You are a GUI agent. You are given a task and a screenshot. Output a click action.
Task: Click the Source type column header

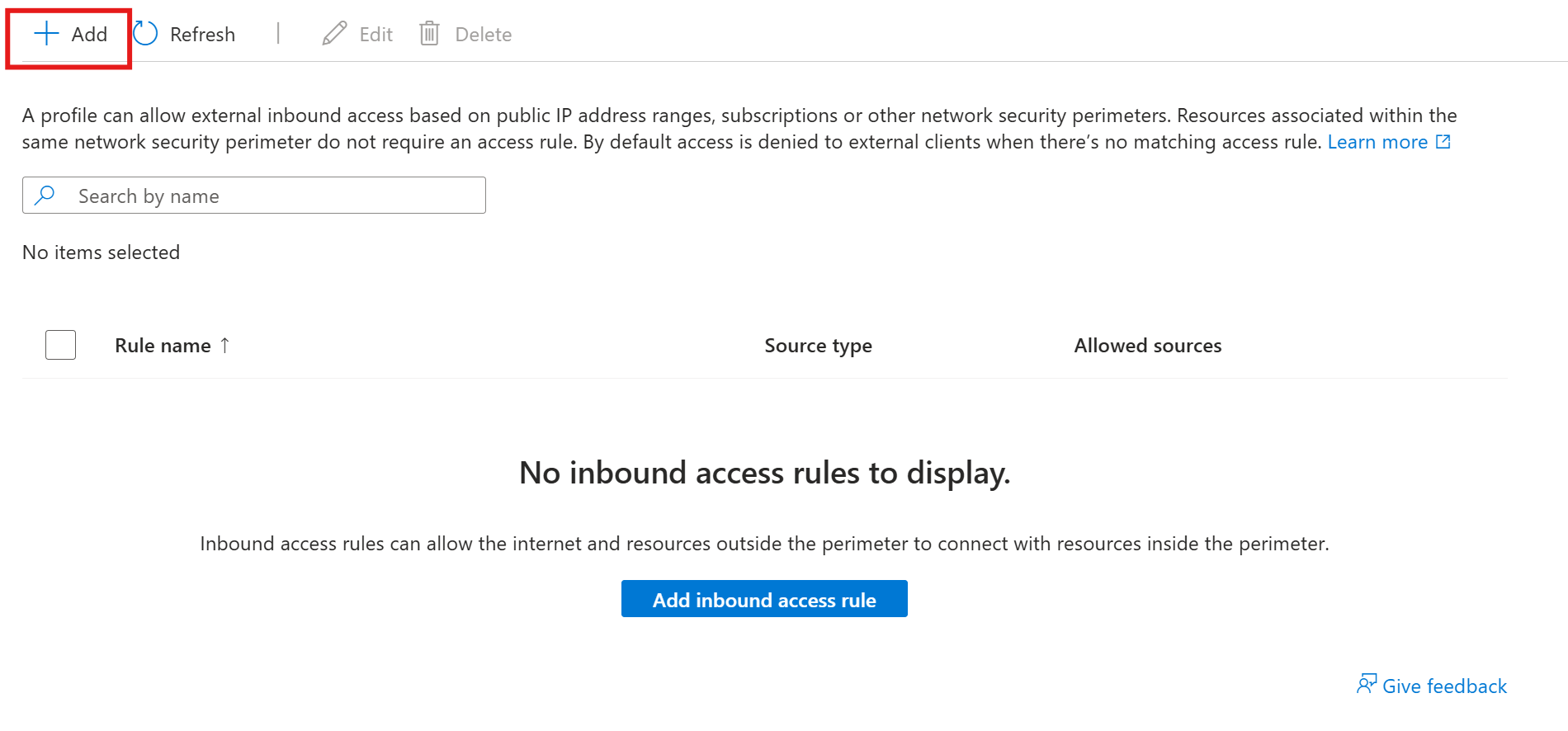point(818,346)
